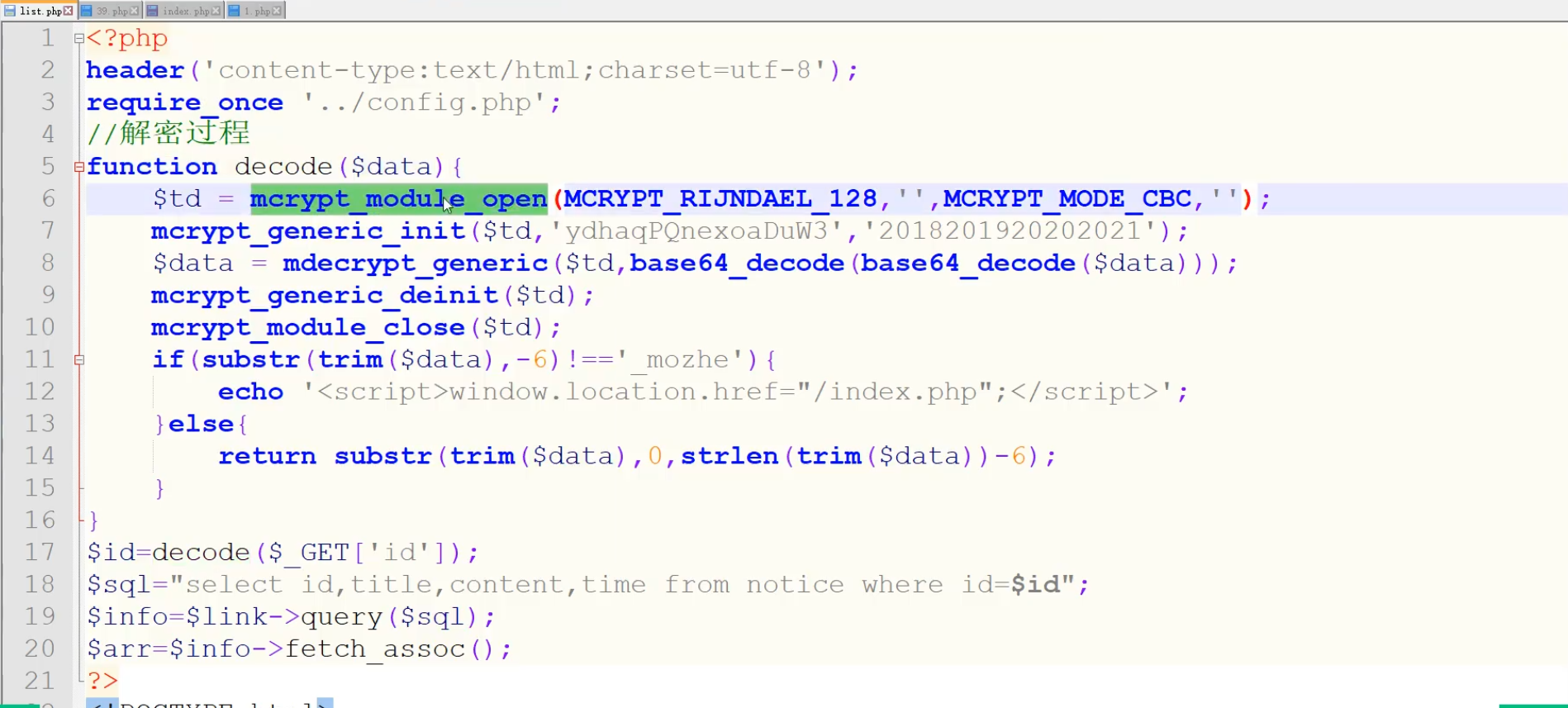Open the 1.php tab
The height and width of the screenshot is (708, 1568).
[257, 11]
